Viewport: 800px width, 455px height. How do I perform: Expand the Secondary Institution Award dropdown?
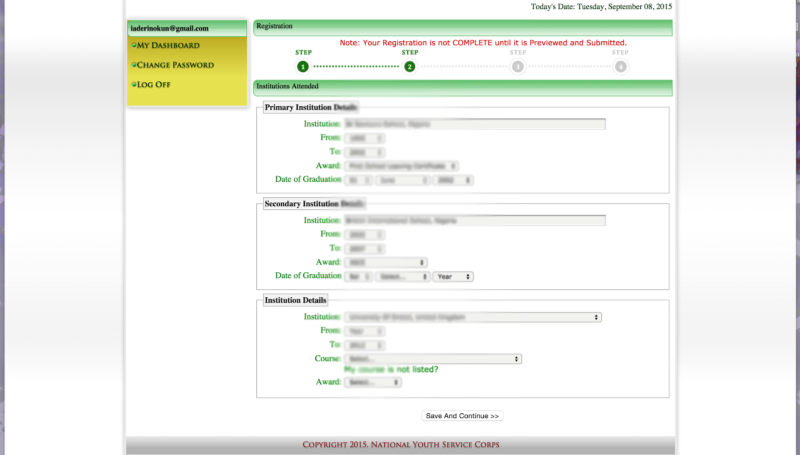pyautogui.click(x=386, y=262)
